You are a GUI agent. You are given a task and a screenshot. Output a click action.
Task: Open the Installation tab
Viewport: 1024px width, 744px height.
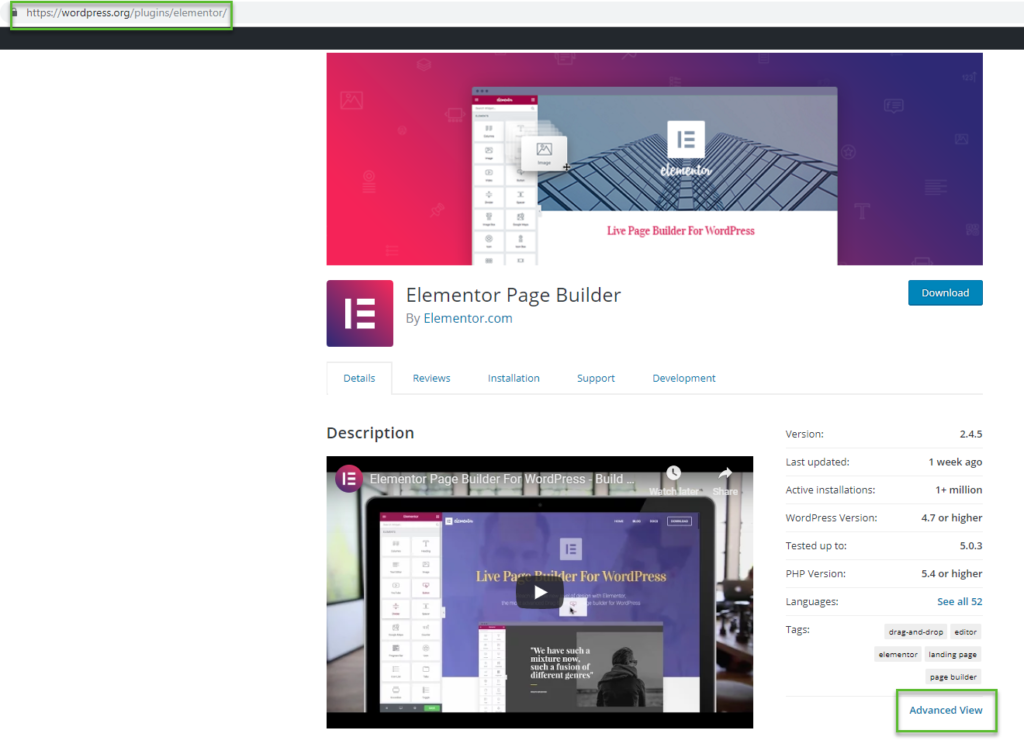(x=513, y=378)
